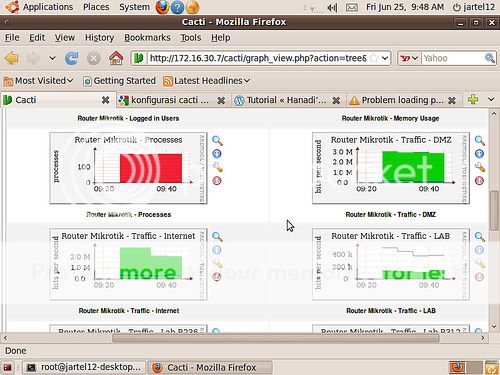Screen dimensions: 500x375
Task: Open the back/forward history dropdown arrow
Action: (x=52, y=58)
